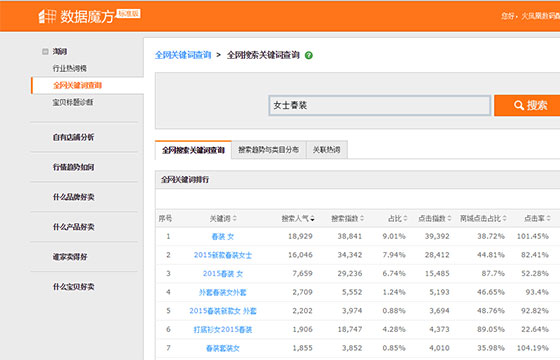Click the percentage 44.81% in row 2
This screenshot has height=360, width=560.
(x=491, y=255)
